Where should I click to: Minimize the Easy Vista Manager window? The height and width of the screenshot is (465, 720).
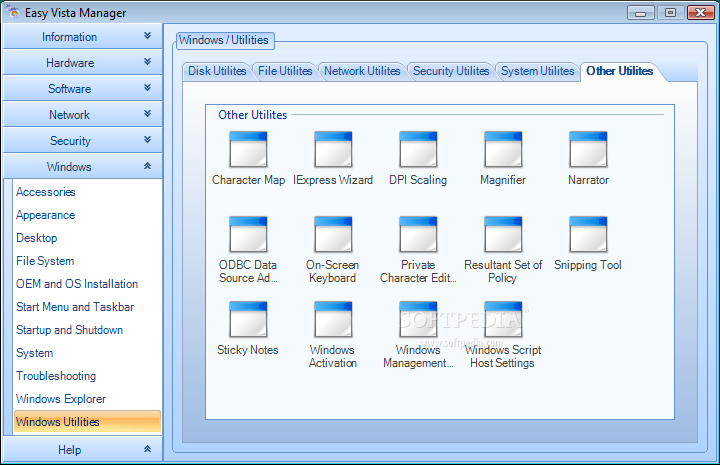coord(641,13)
